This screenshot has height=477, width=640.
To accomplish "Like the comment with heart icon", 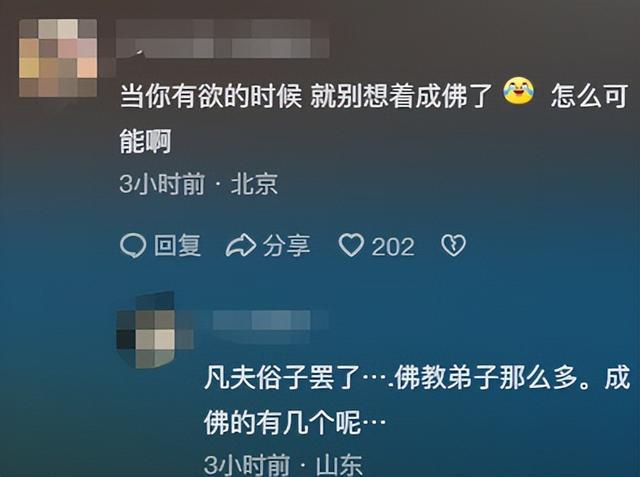I will pyautogui.click(x=351, y=245).
